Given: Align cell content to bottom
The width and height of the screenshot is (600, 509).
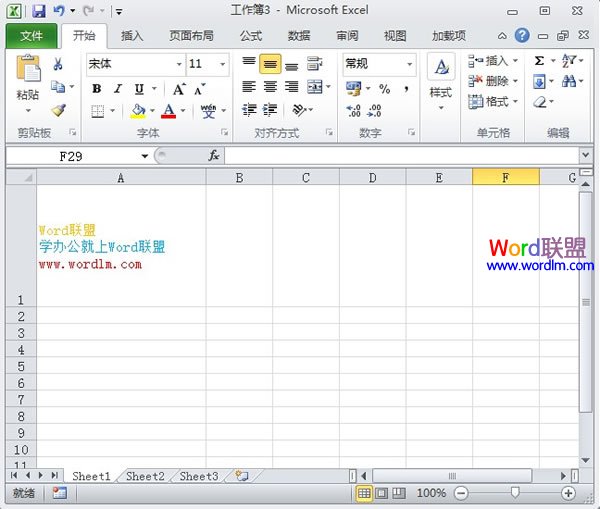Looking at the screenshot, I should coord(292,64).
